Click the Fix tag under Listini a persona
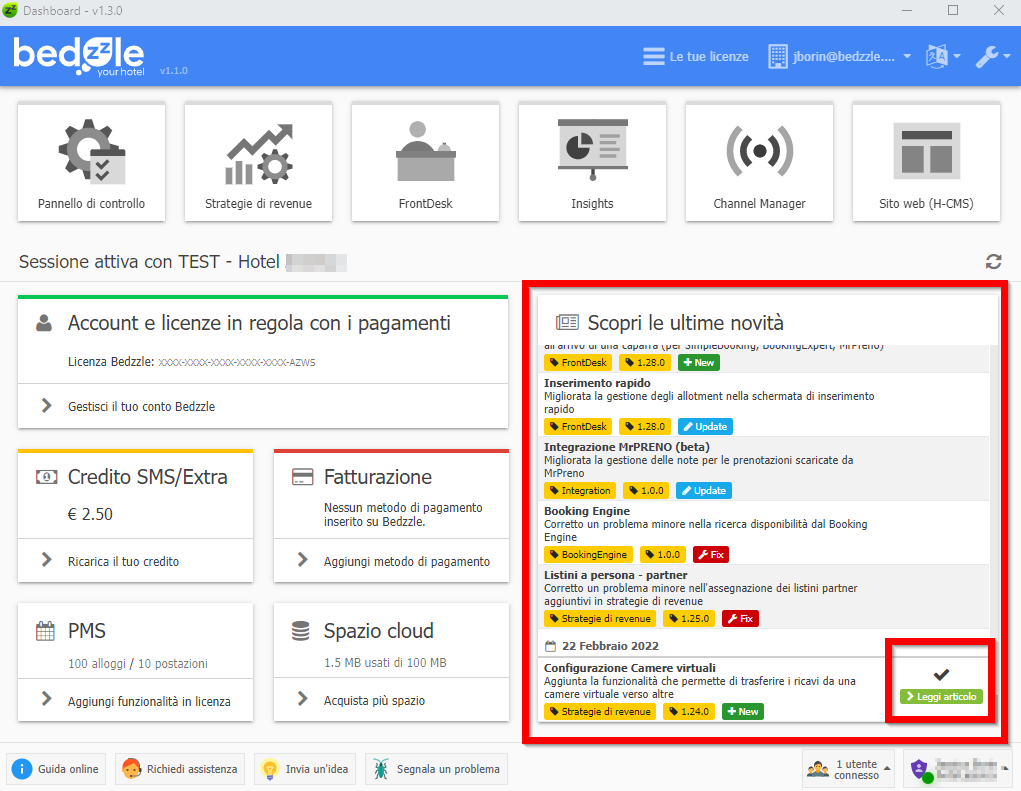Viewport: 1021px width, 791px height. point(740,618)
